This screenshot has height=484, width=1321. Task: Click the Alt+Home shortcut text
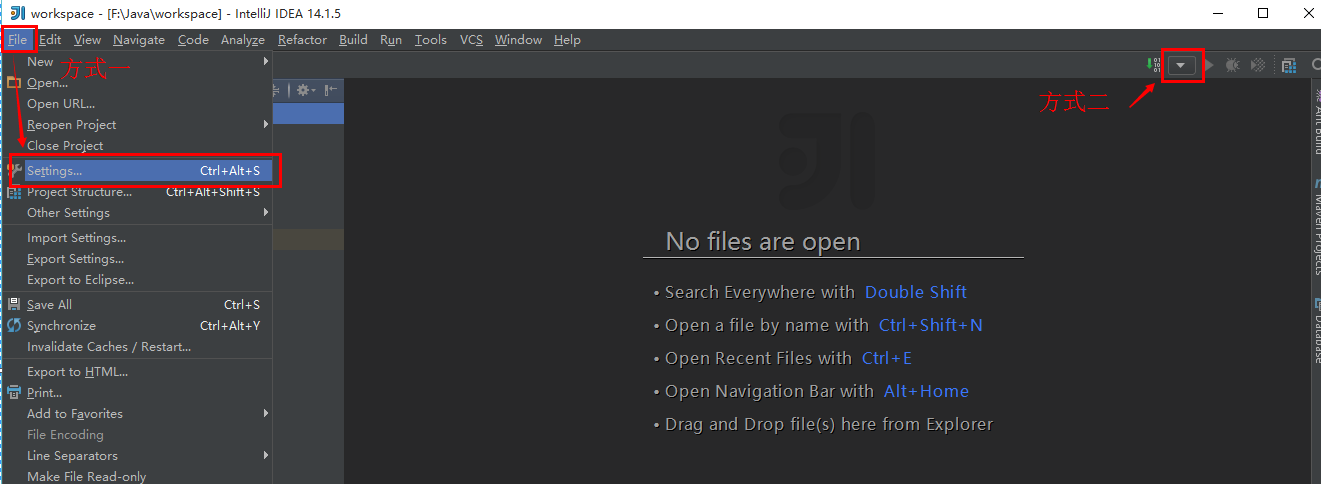(x=926, y=391)
